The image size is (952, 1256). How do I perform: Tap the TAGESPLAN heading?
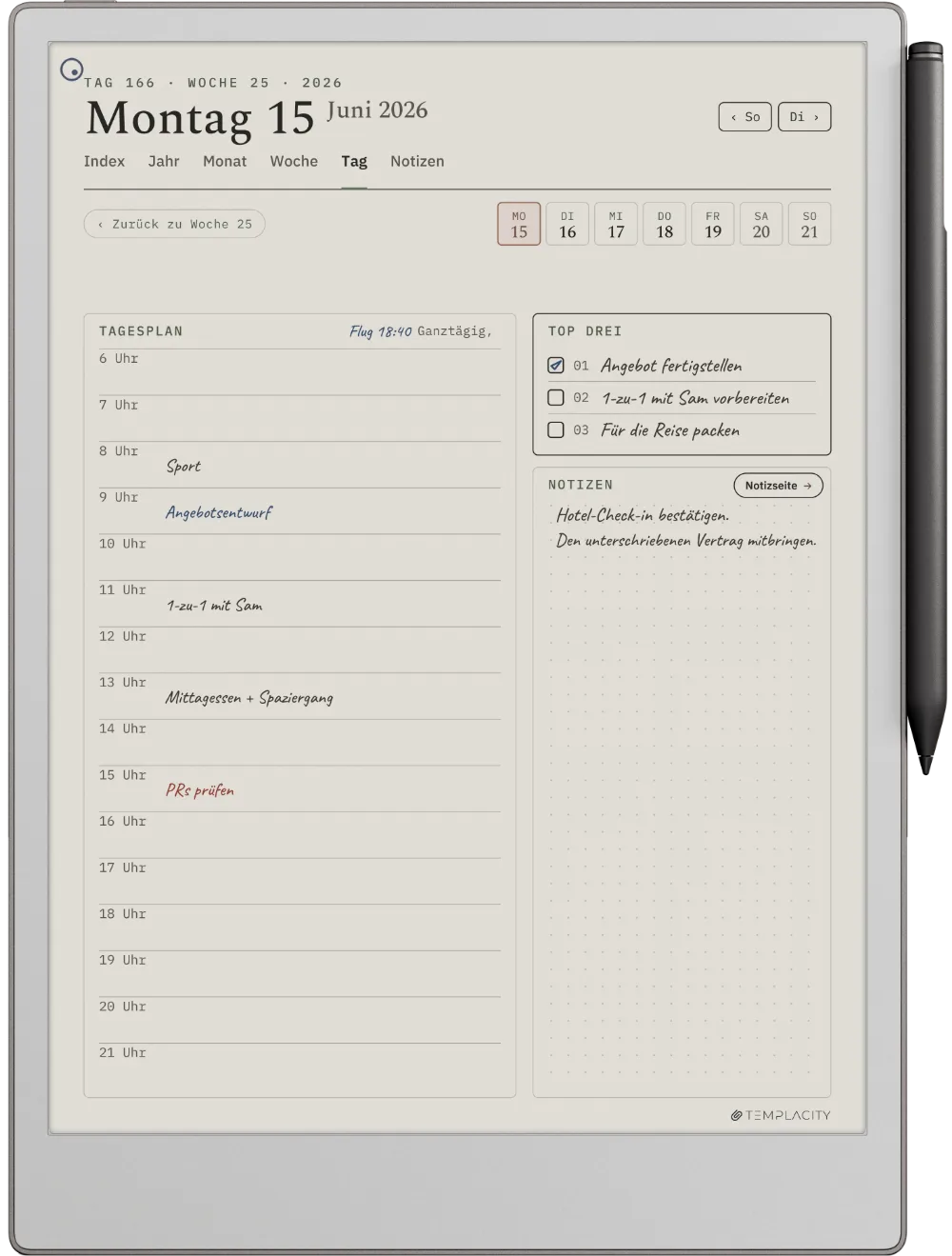click(141, 331)
